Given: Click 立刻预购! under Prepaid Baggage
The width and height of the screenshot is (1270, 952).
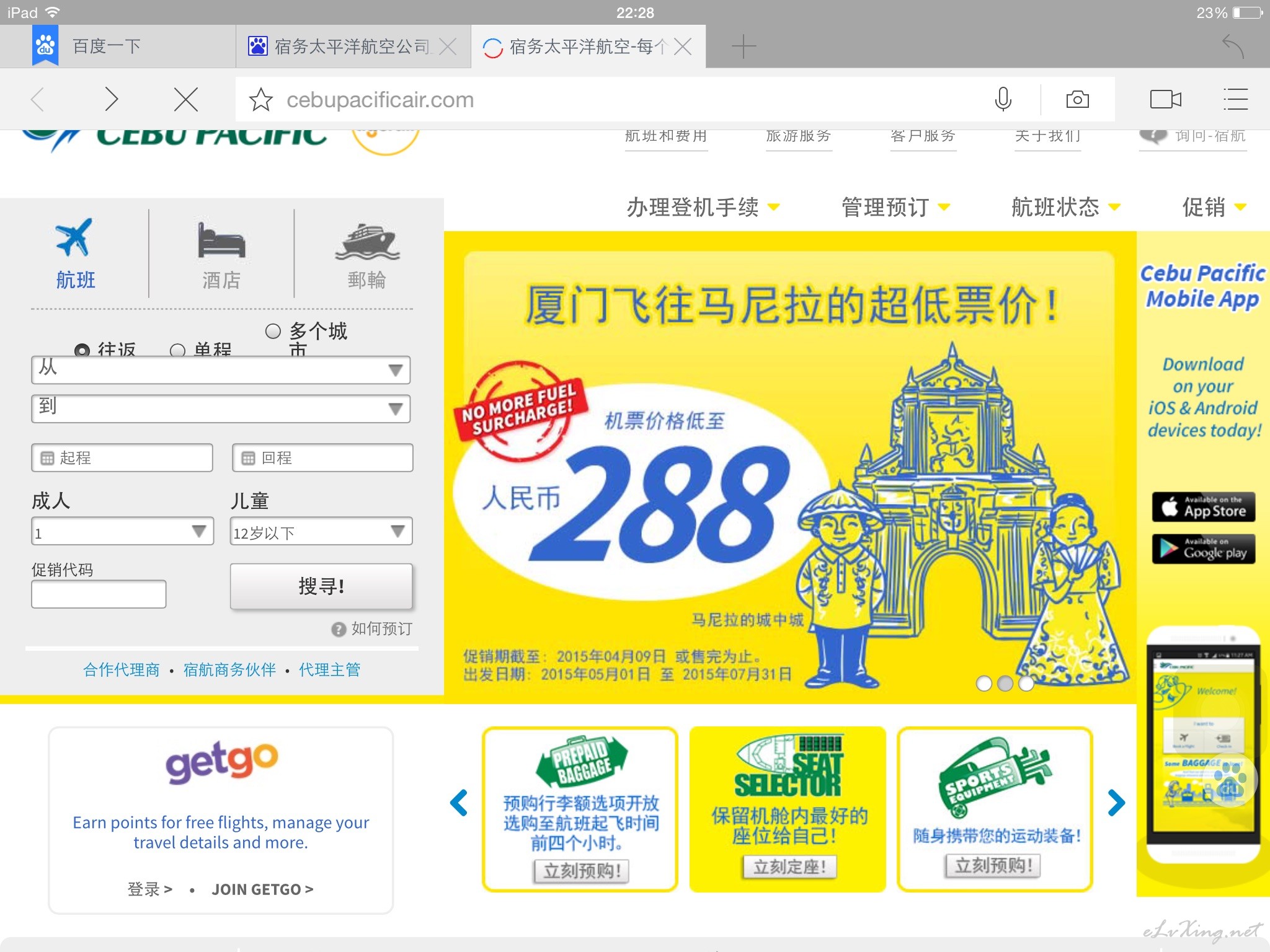Looking at the screenshot, I should 582,871.
